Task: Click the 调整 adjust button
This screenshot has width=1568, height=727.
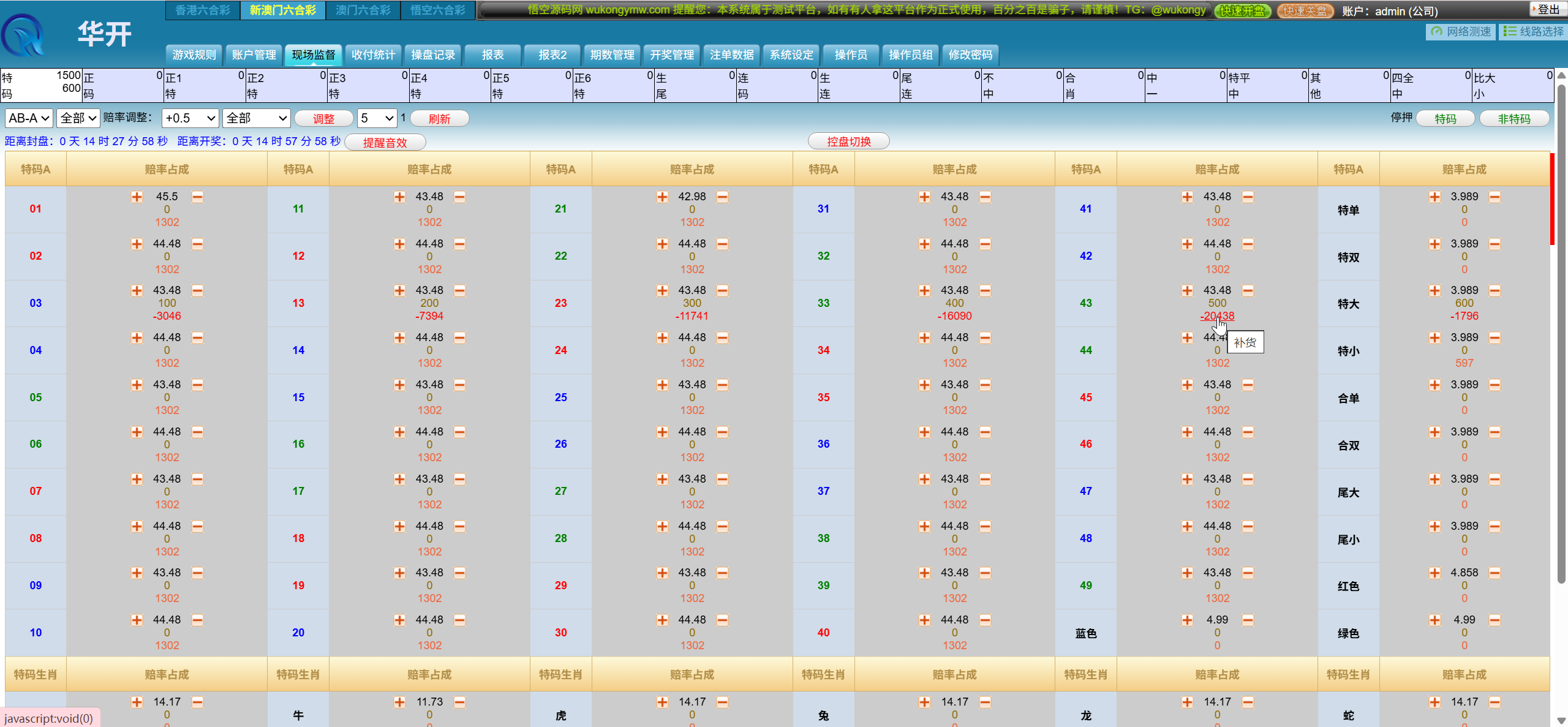Action: coord(323,119)
